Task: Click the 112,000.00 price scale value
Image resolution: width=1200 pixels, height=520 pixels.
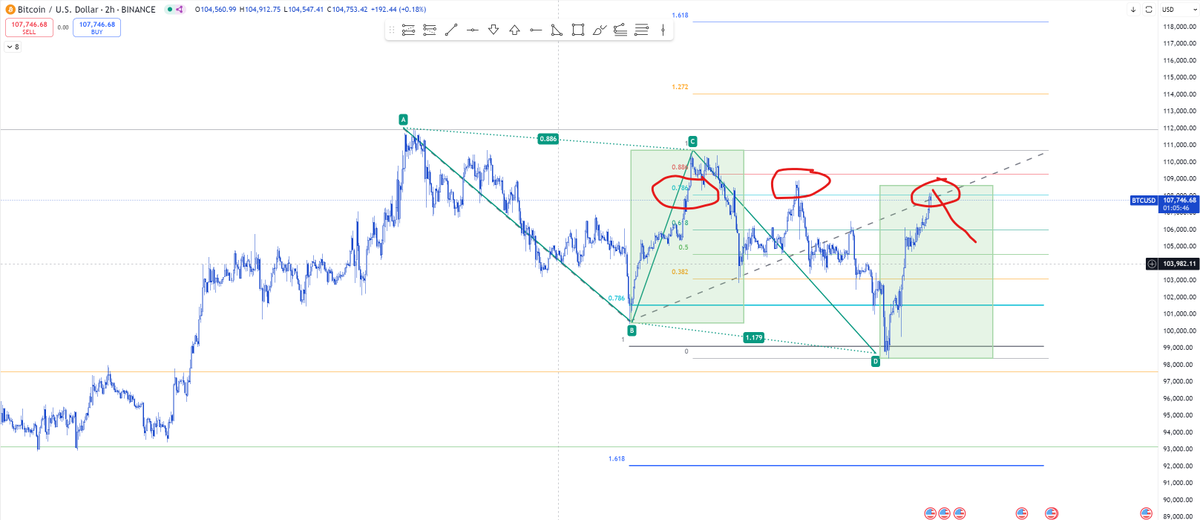Action: coord(1179,128)
